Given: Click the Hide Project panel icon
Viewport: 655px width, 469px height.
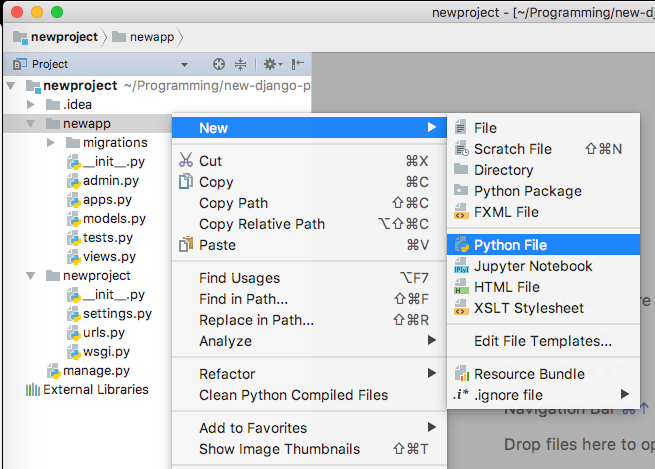Looking at the screenshot, I should point(297,64).
